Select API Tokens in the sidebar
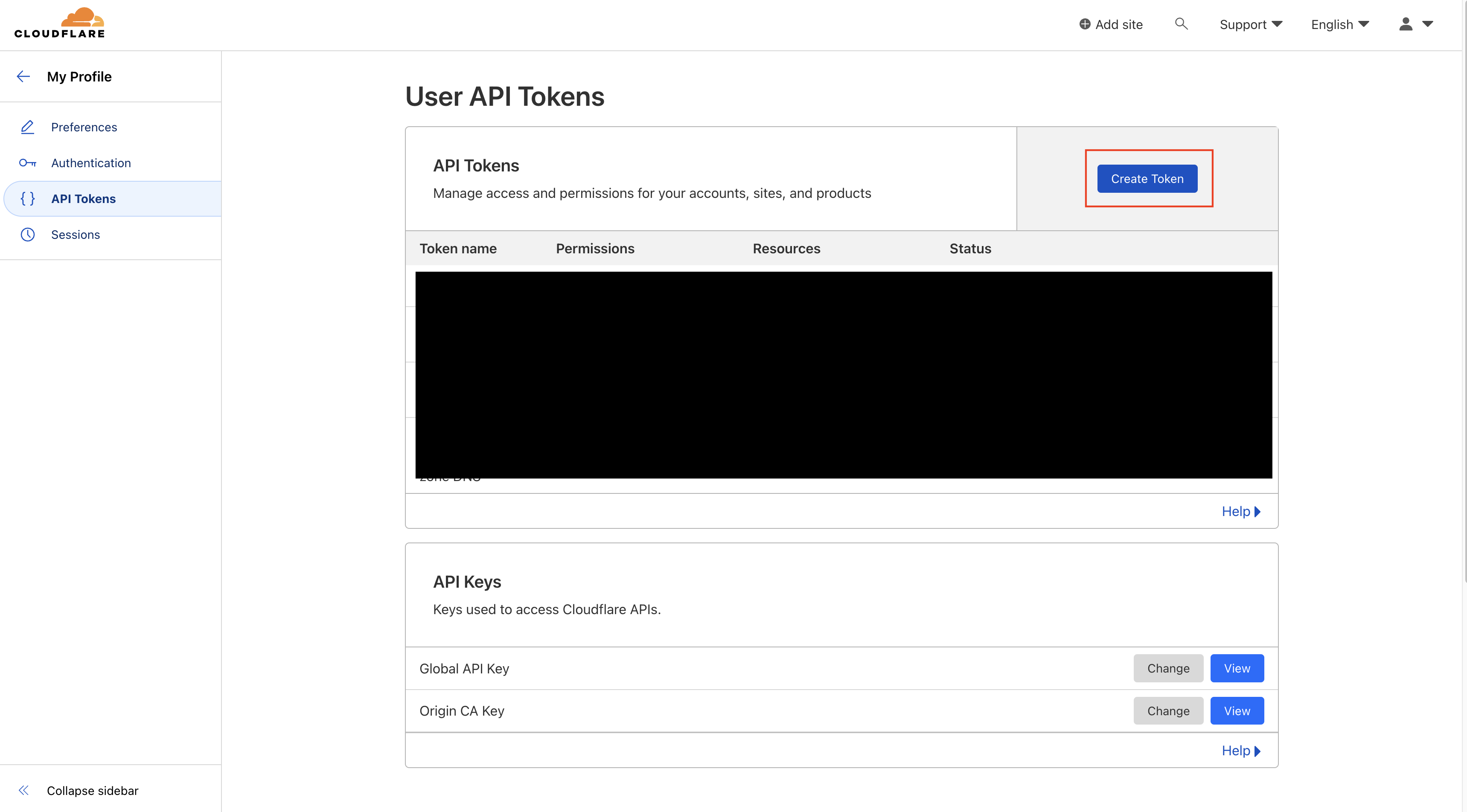The image size is (1467, 812). point(112,199)
